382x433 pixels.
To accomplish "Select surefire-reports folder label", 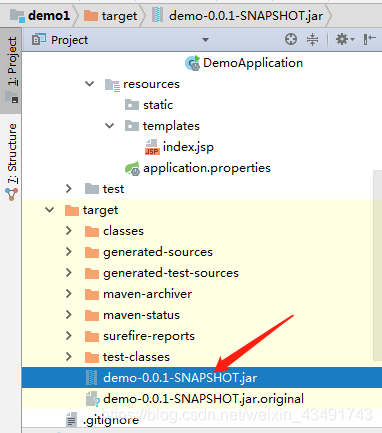I will click(149, 336).
